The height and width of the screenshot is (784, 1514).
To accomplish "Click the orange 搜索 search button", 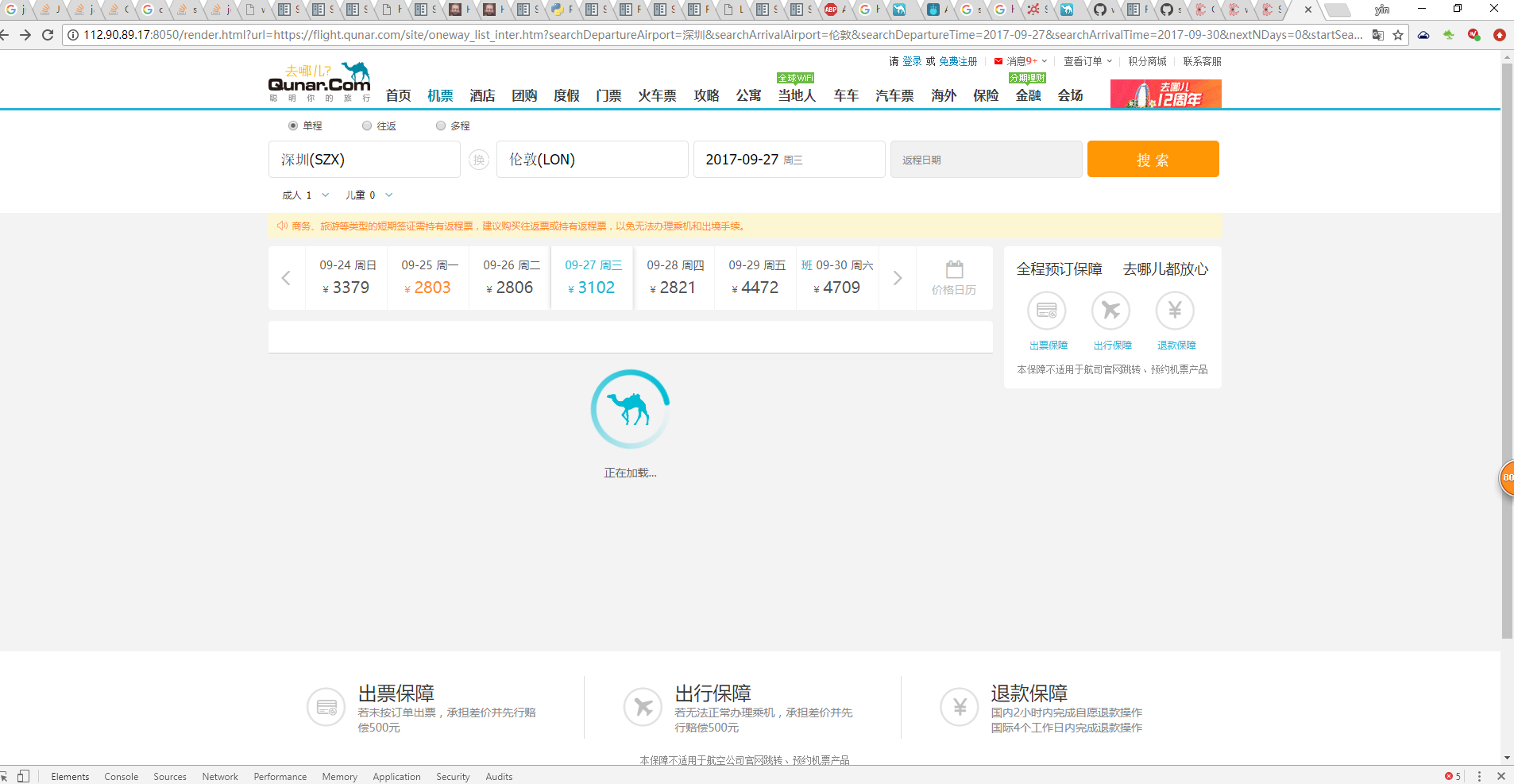I will point(1153,159).
